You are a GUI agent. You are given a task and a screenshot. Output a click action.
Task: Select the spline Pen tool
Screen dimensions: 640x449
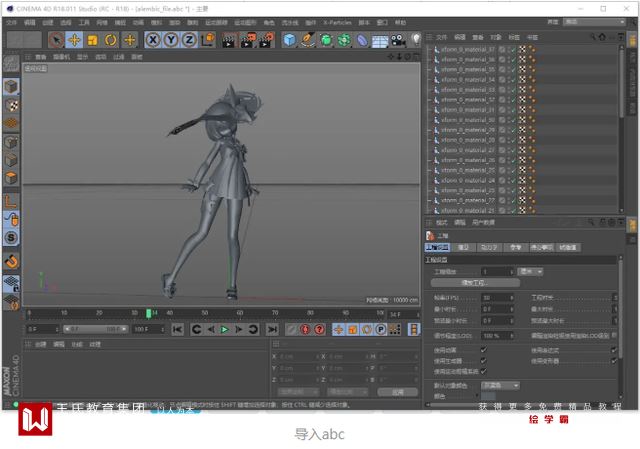(x=307, y=40)
